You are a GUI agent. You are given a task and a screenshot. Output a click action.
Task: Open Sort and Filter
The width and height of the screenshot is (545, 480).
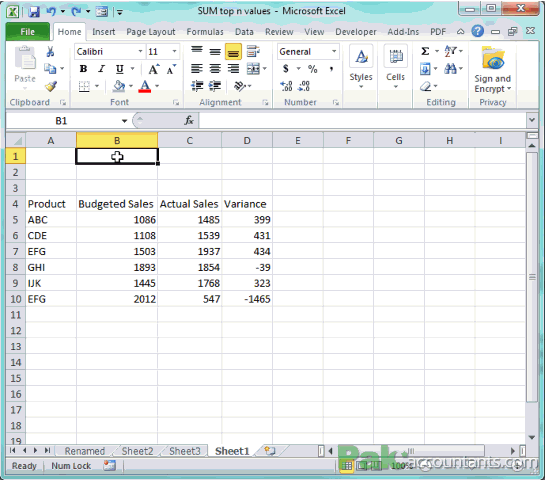coord(451,51)
